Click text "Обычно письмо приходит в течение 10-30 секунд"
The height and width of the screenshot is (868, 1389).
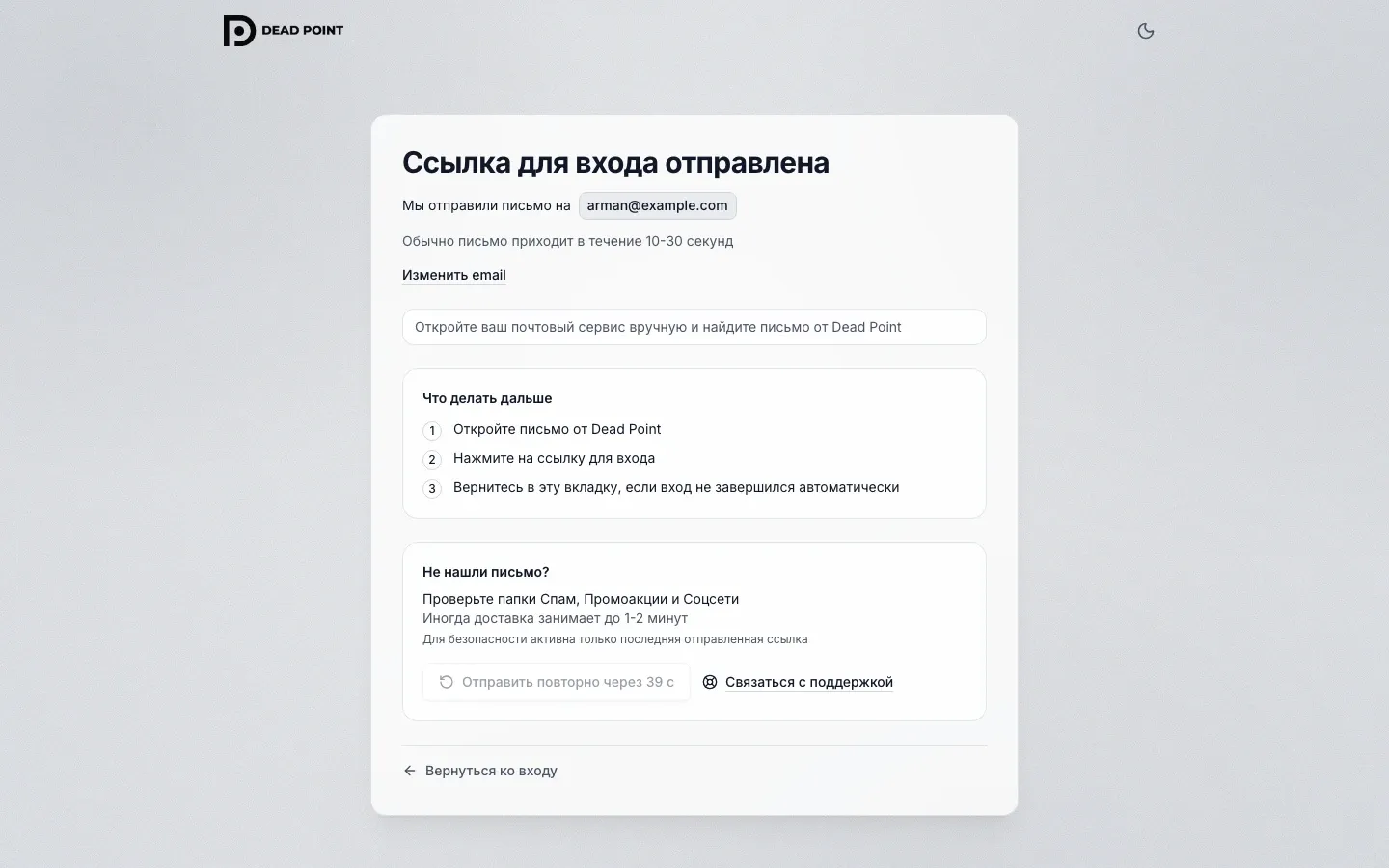568,241
